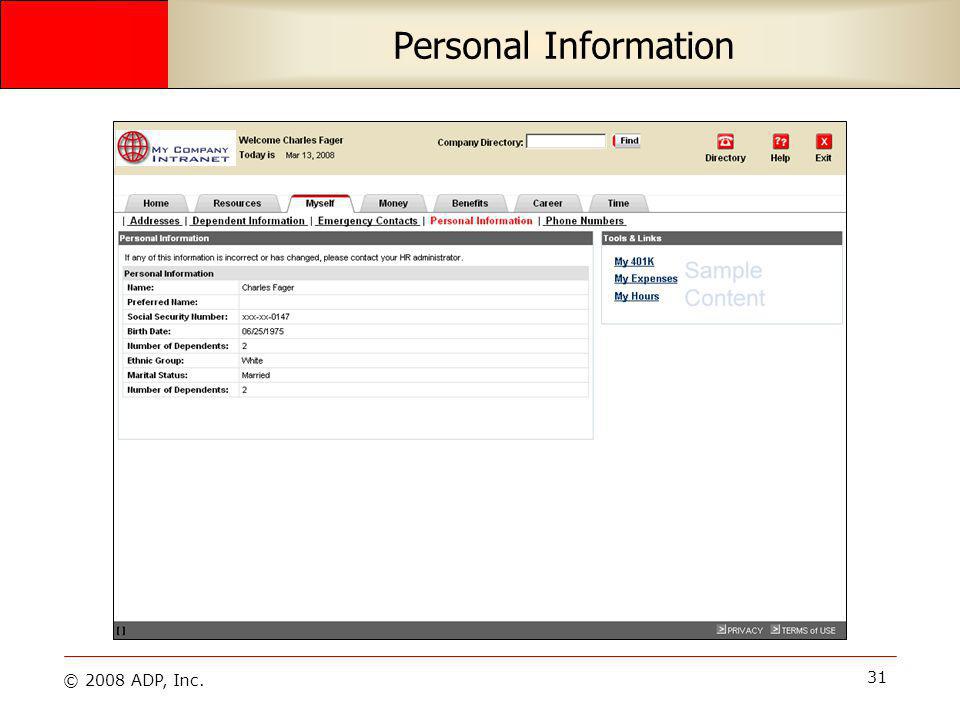Click the red Exit X icon
Viewport: 960px width, 720px height.
click(x=823, y=141)
